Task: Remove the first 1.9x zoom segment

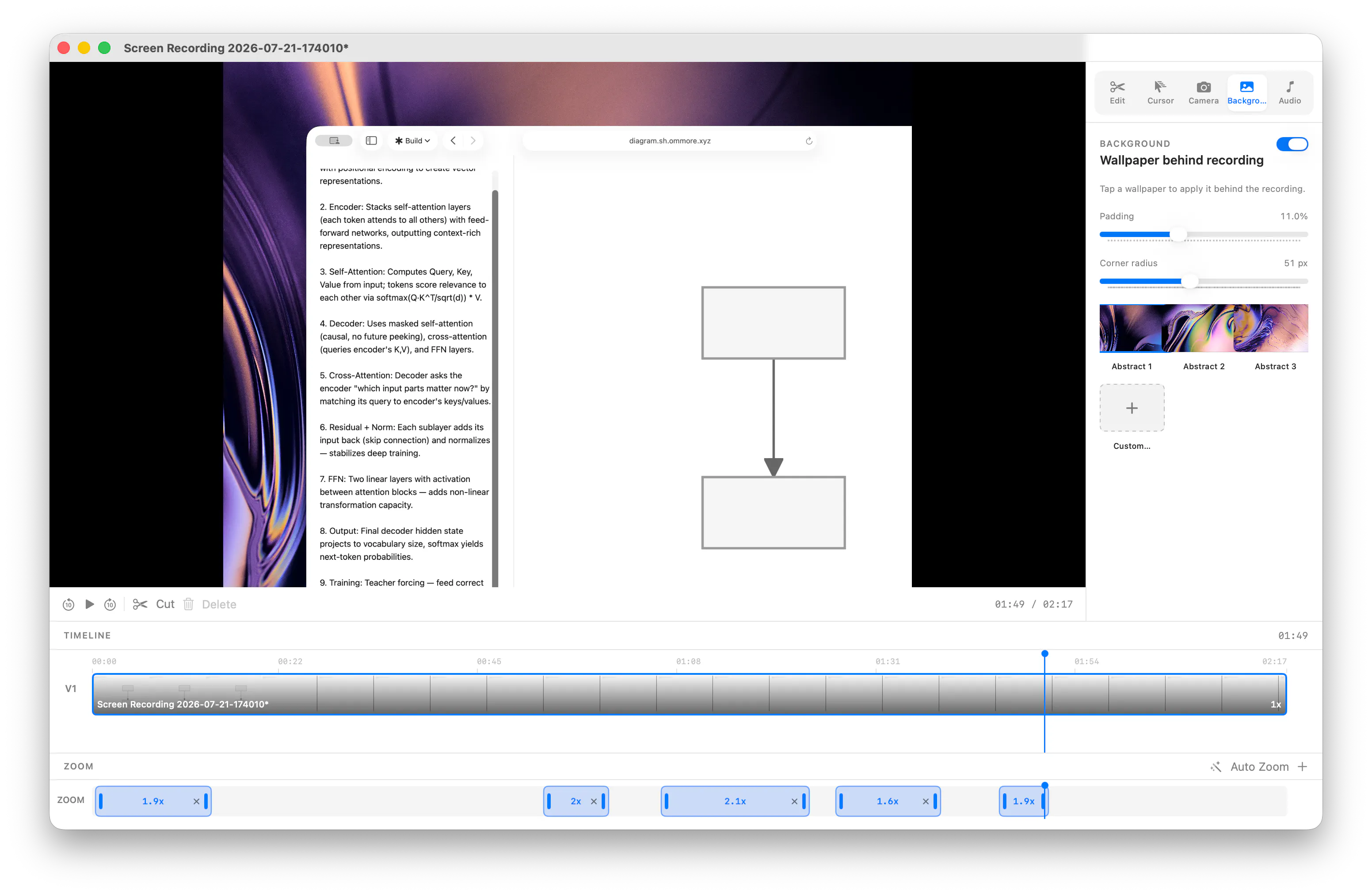Action: [x=196, y=801]
